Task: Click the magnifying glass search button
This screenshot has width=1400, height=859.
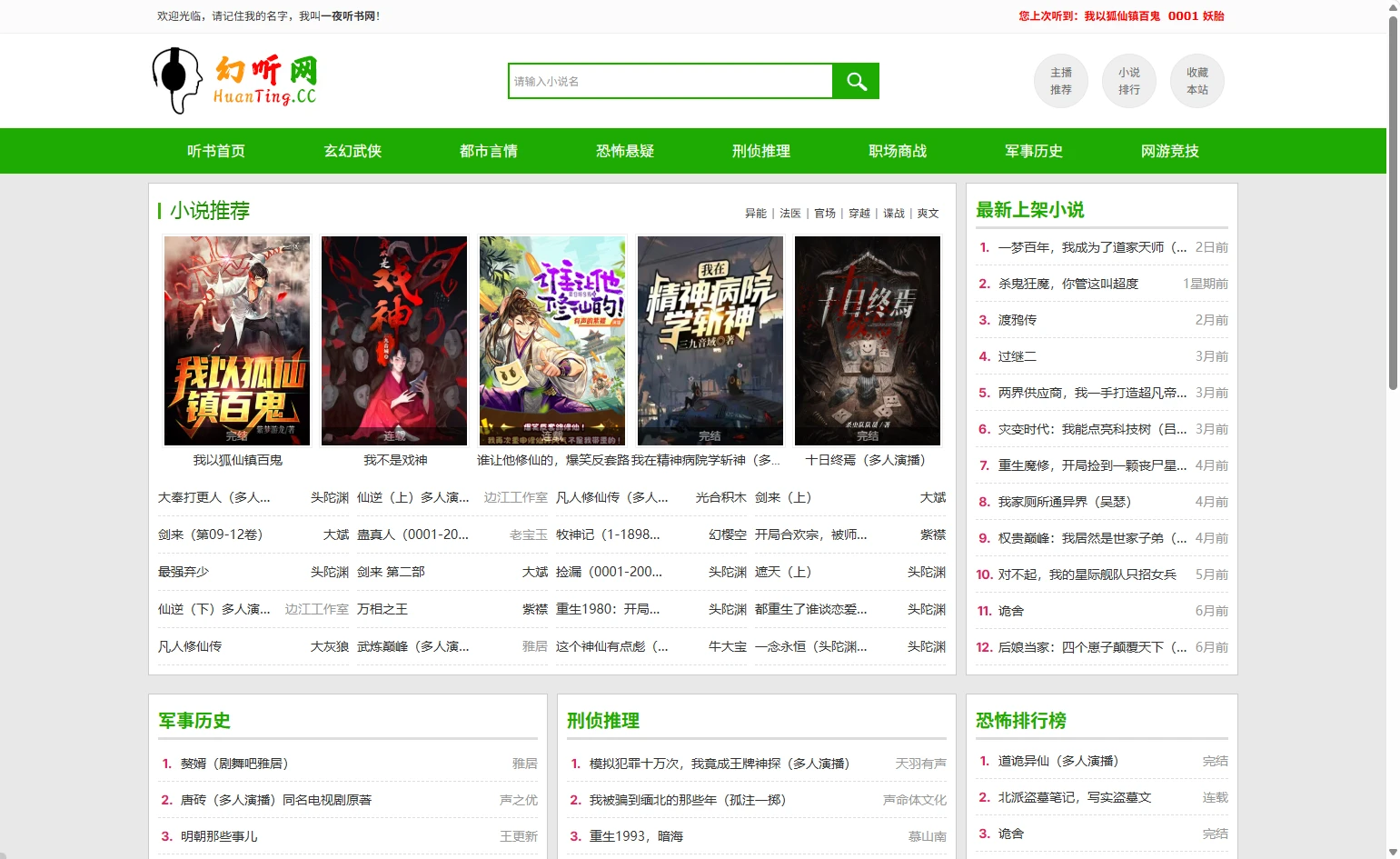Action: (855, 81)
